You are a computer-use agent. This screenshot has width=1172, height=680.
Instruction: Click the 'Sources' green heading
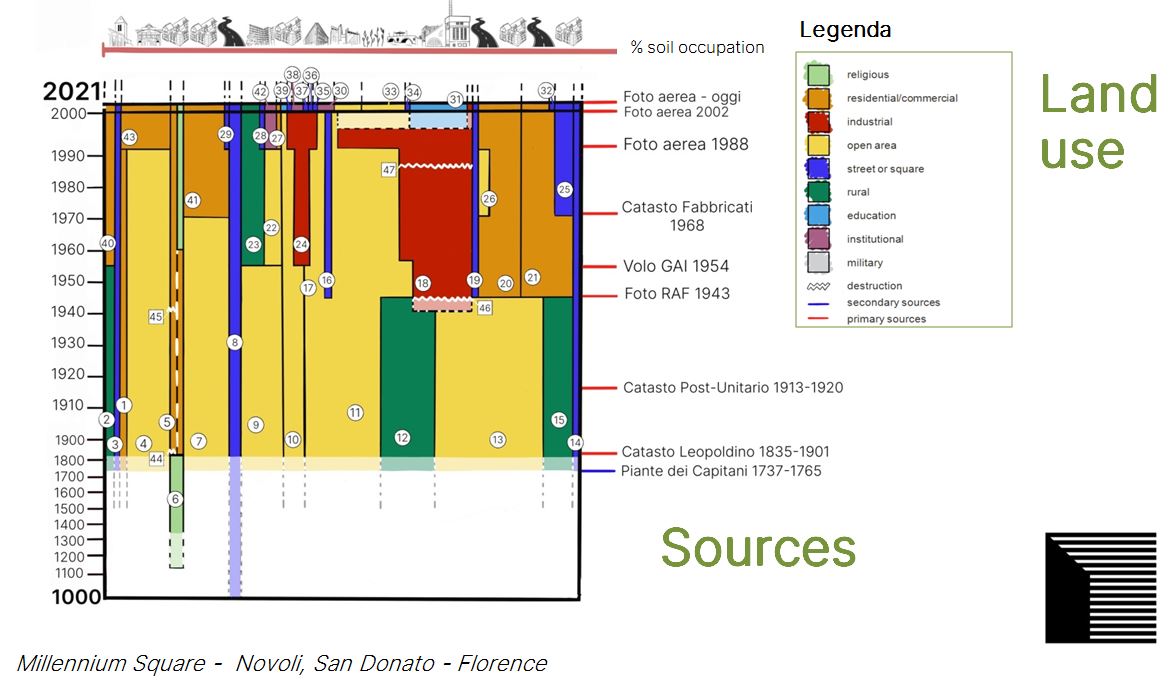(x=758, y=548)
